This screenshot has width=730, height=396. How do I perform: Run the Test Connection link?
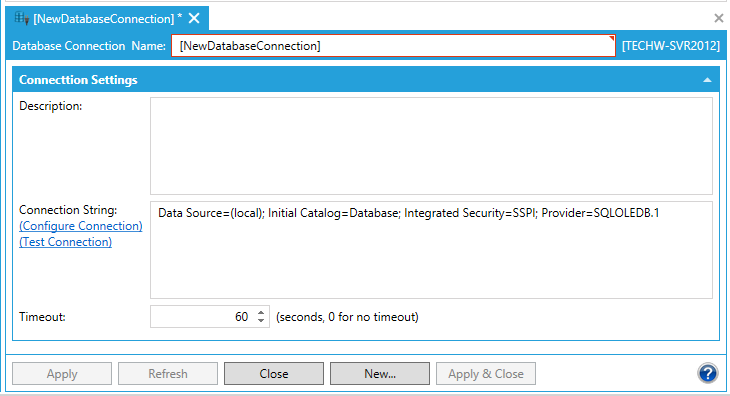click(65, 242)
